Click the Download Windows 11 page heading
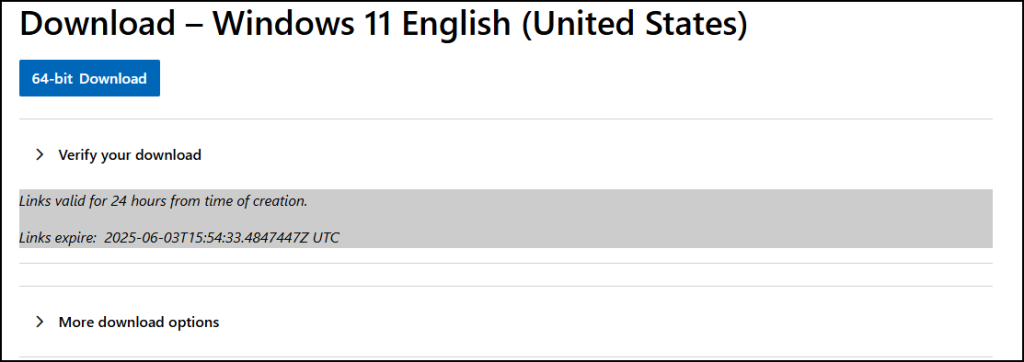This screenshot has width=1024, height=362. (x=383, y=24)
